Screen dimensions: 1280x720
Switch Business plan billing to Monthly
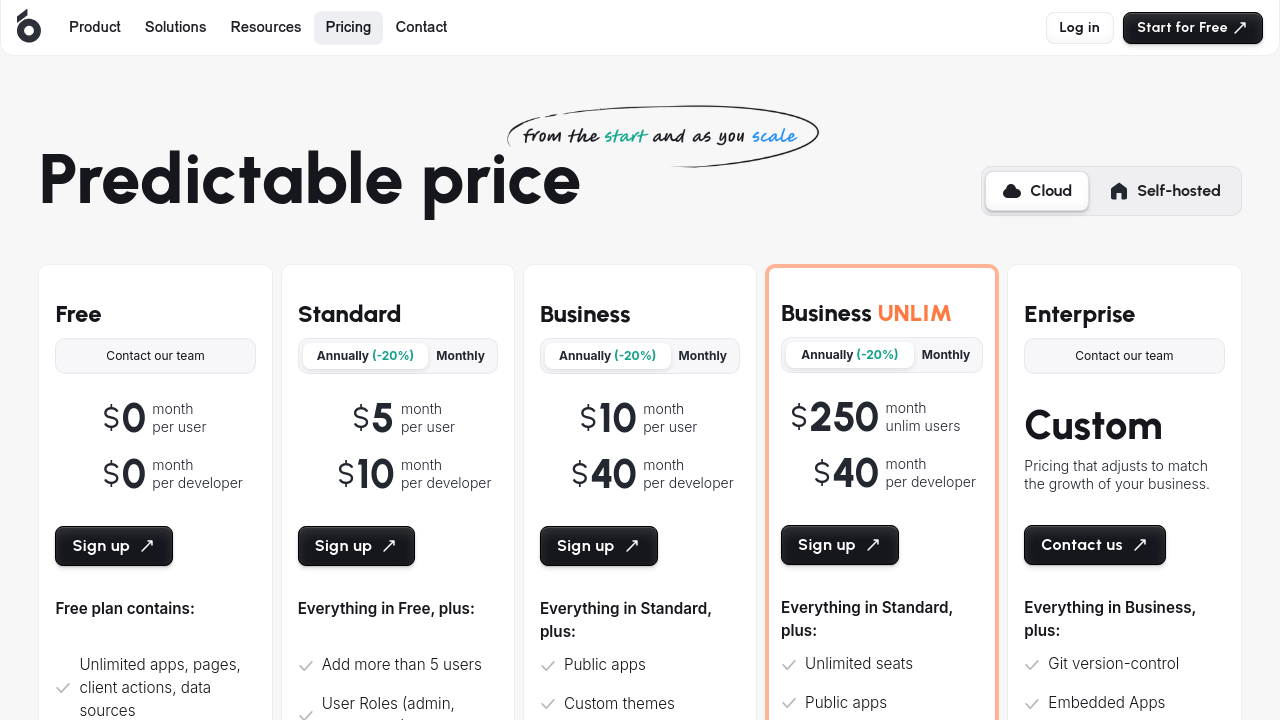coord(702,356)
